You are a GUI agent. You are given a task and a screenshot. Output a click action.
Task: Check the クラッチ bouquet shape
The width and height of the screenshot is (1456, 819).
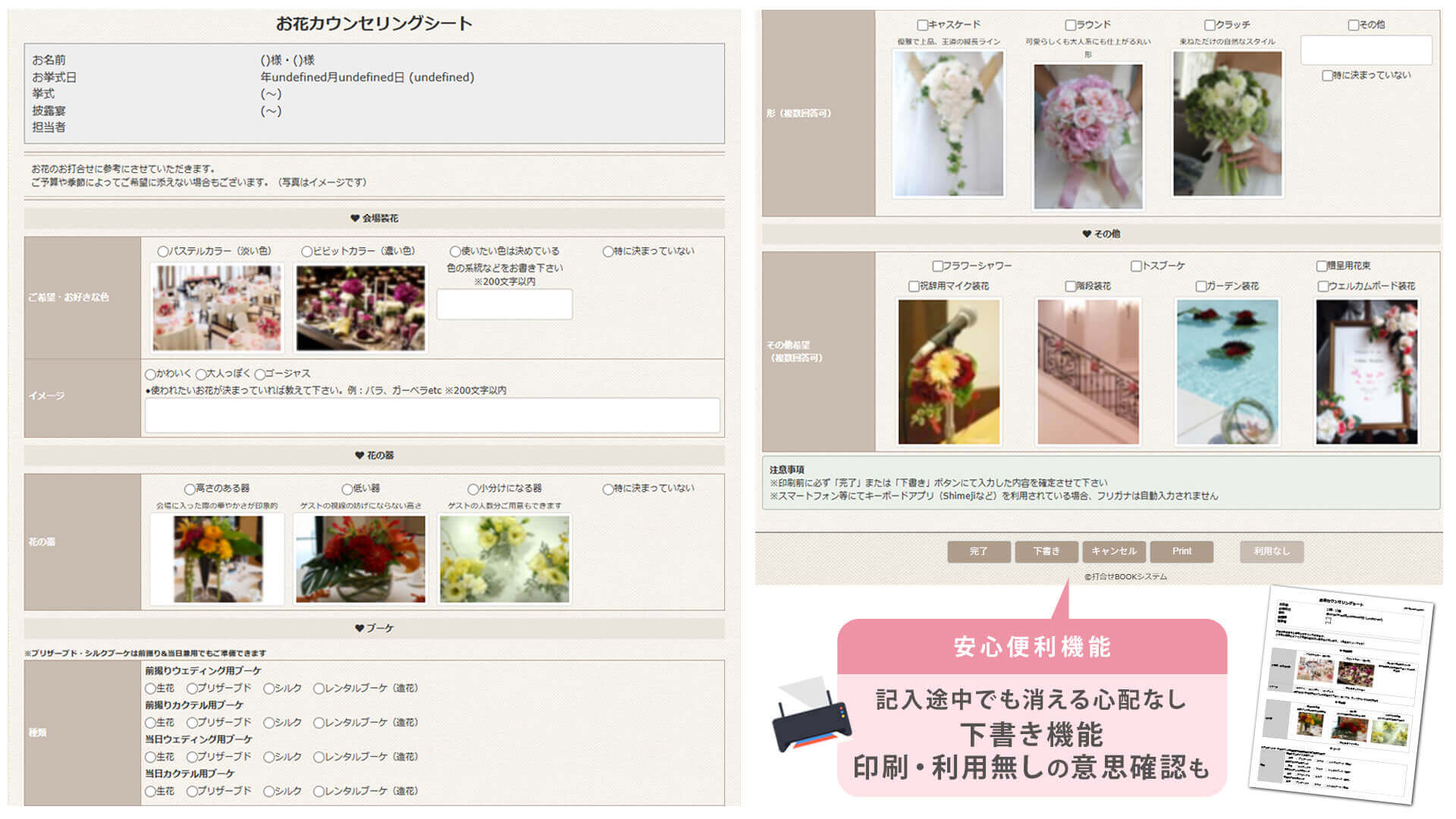(x=1210, y=25)
